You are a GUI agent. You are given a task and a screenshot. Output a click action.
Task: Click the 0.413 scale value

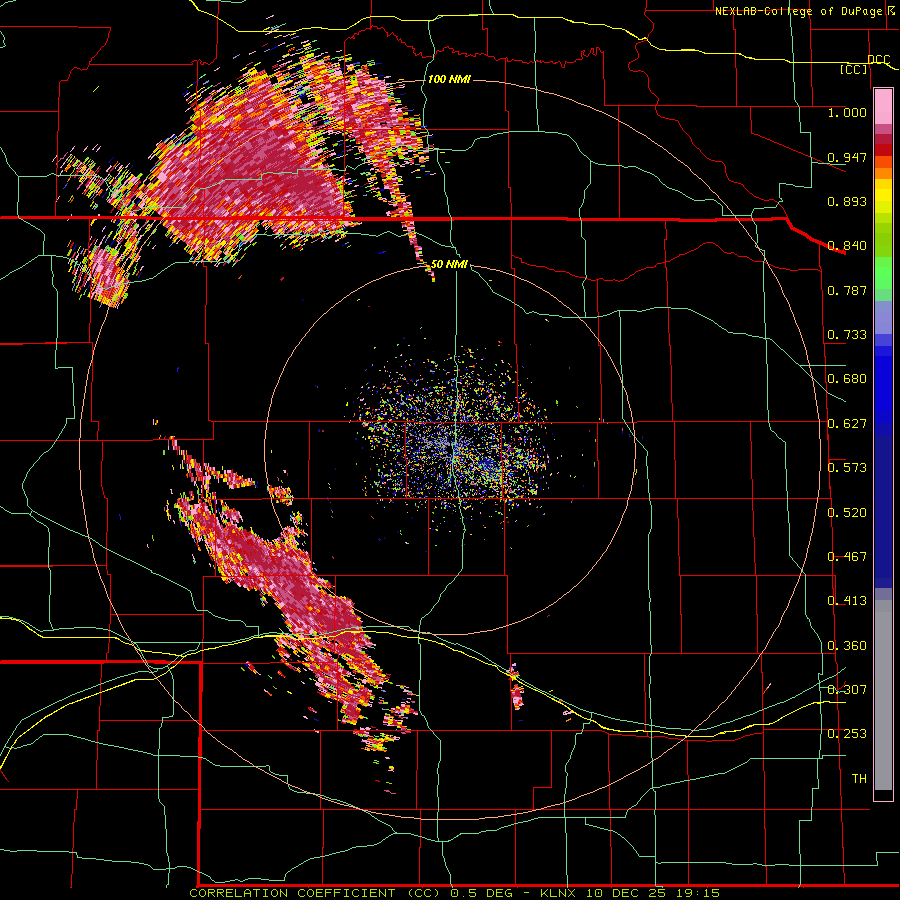847,600
